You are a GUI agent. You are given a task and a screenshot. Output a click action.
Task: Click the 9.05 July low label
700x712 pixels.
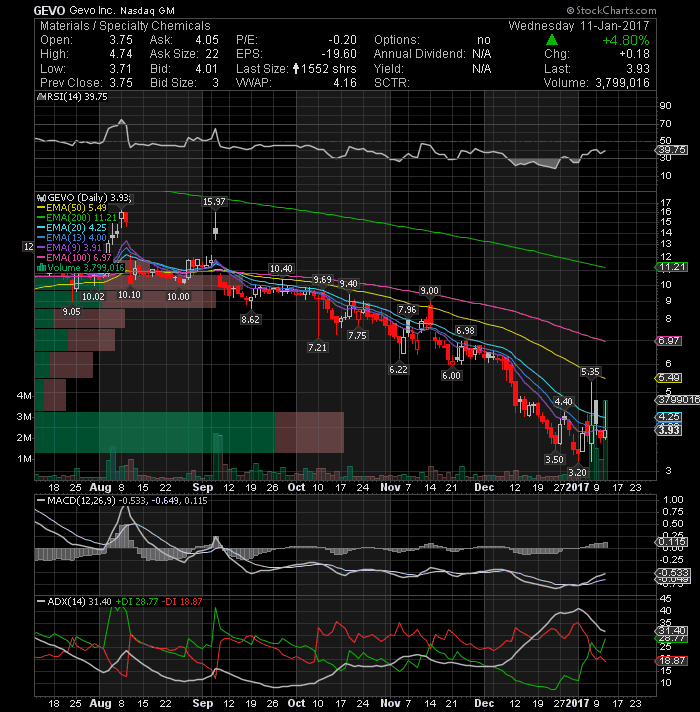click(x=71, y=312)
